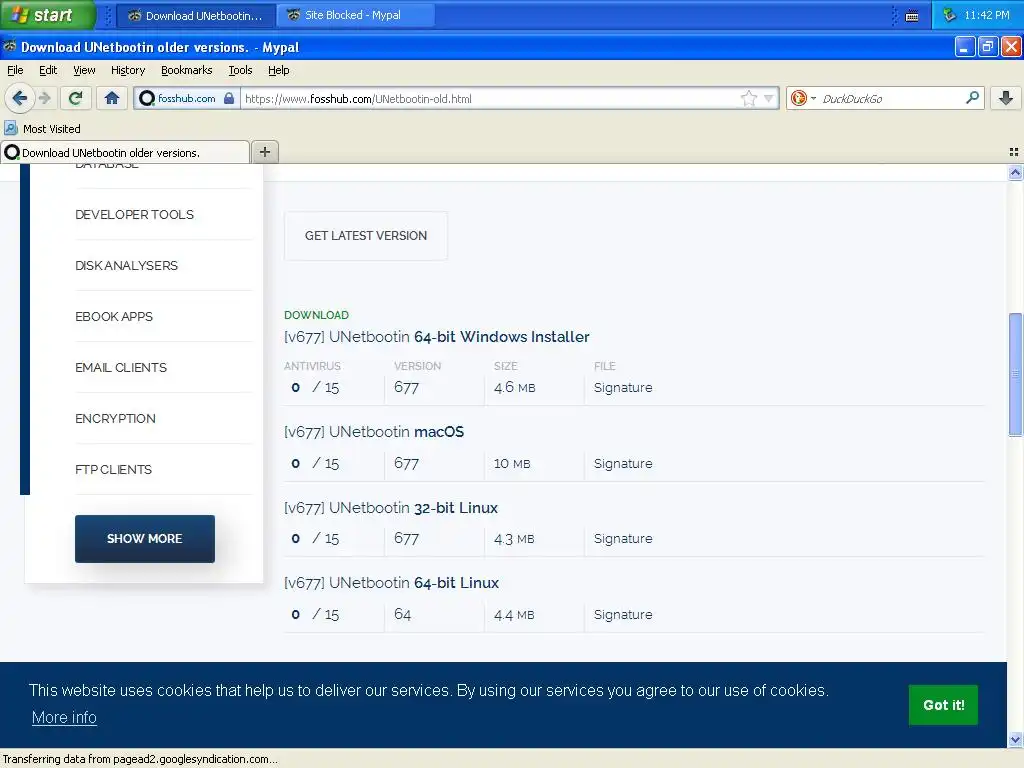Screen dimensions: 1024x768
Task: Select the Download UNetbootin older versions tab
Action: click(x=125, y=152)
